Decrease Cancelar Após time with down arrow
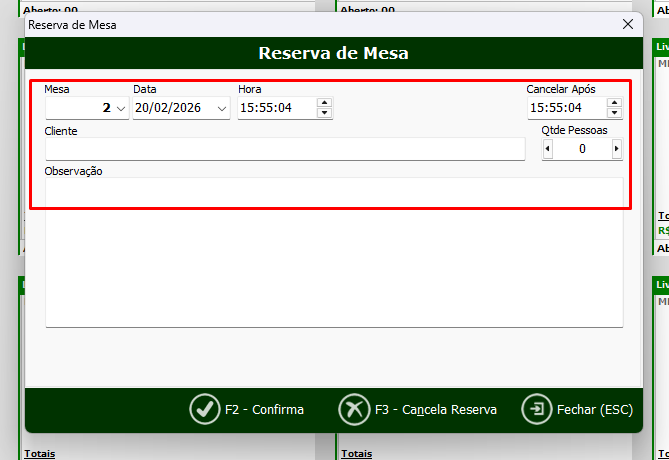Screen dimensions: 669x460 (614, 113)
